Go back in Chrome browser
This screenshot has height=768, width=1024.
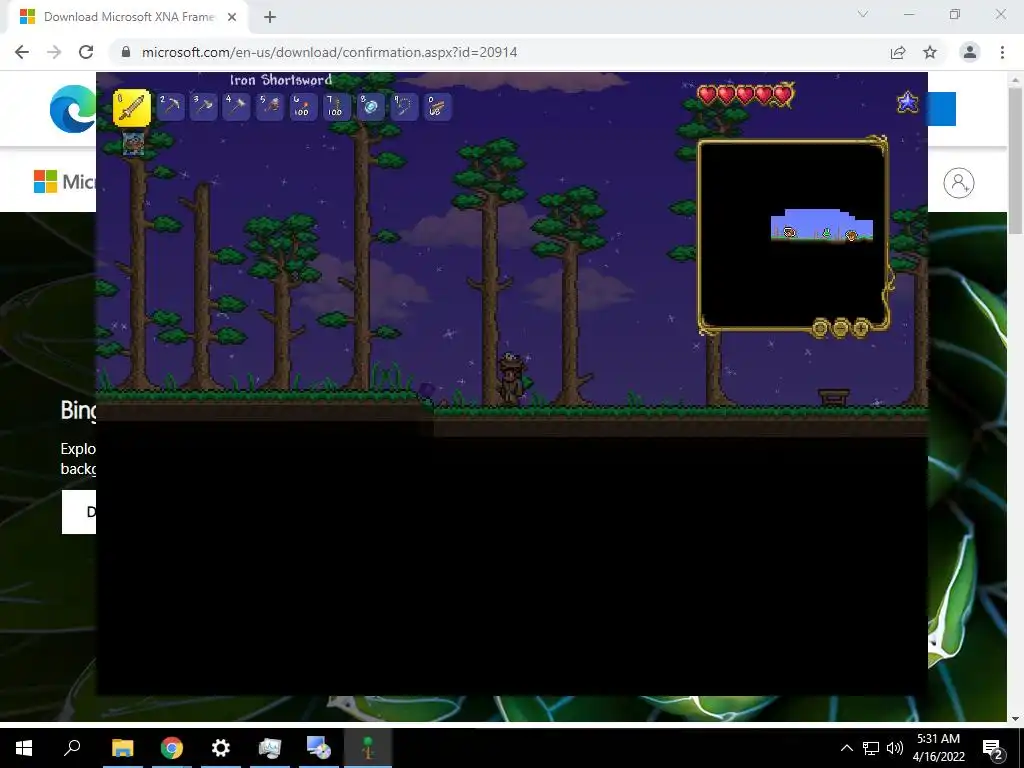22,52
